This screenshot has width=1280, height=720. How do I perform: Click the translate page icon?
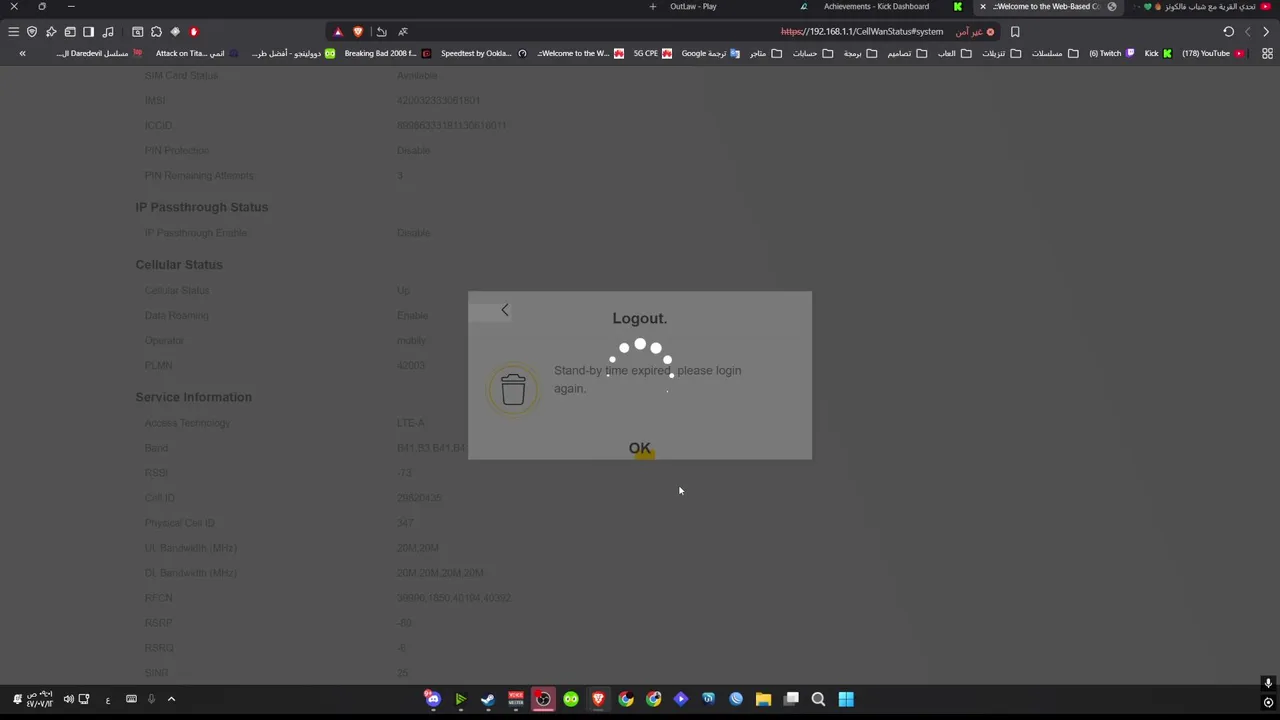point(403,32)
